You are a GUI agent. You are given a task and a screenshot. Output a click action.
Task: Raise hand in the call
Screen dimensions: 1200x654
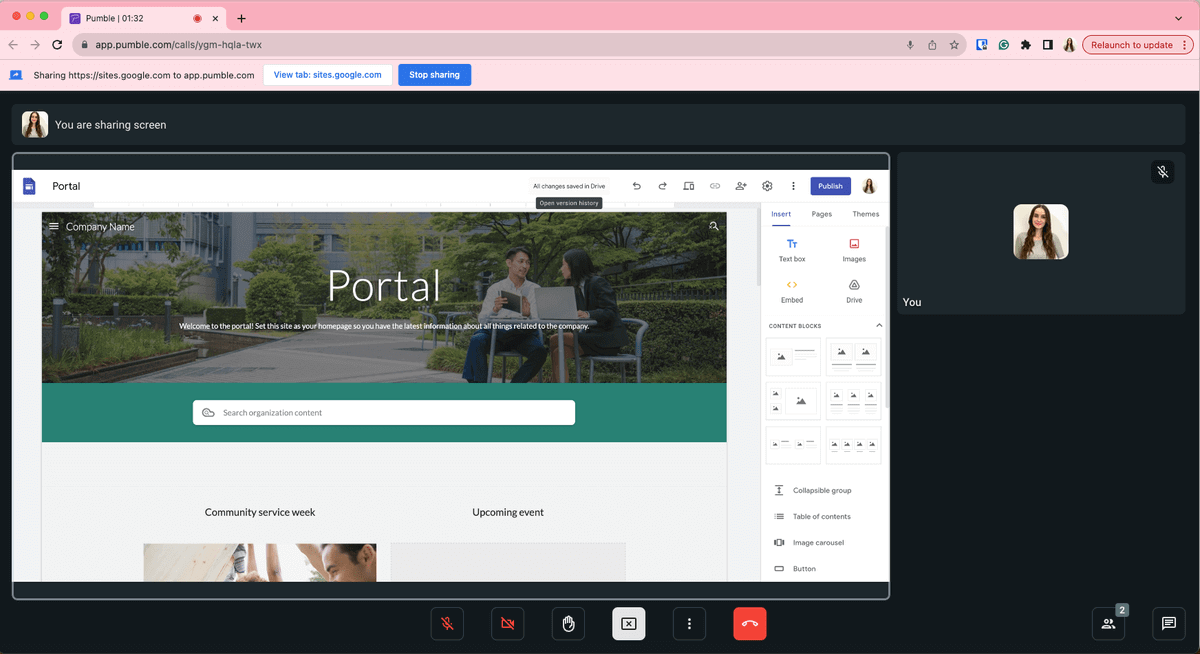568,624
